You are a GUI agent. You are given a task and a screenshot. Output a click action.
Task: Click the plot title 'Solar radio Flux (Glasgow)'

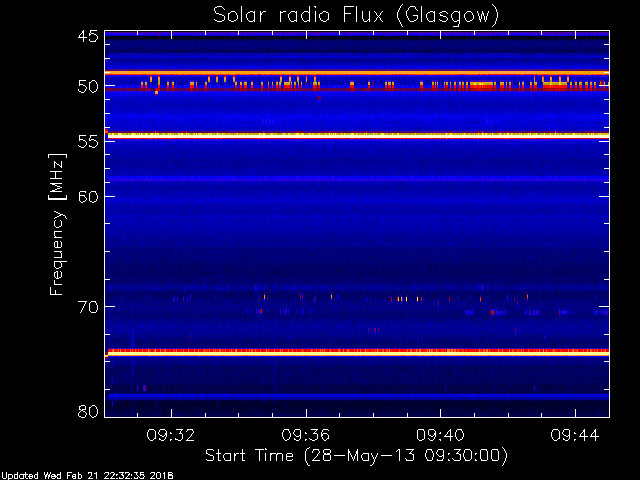point(356,16)
